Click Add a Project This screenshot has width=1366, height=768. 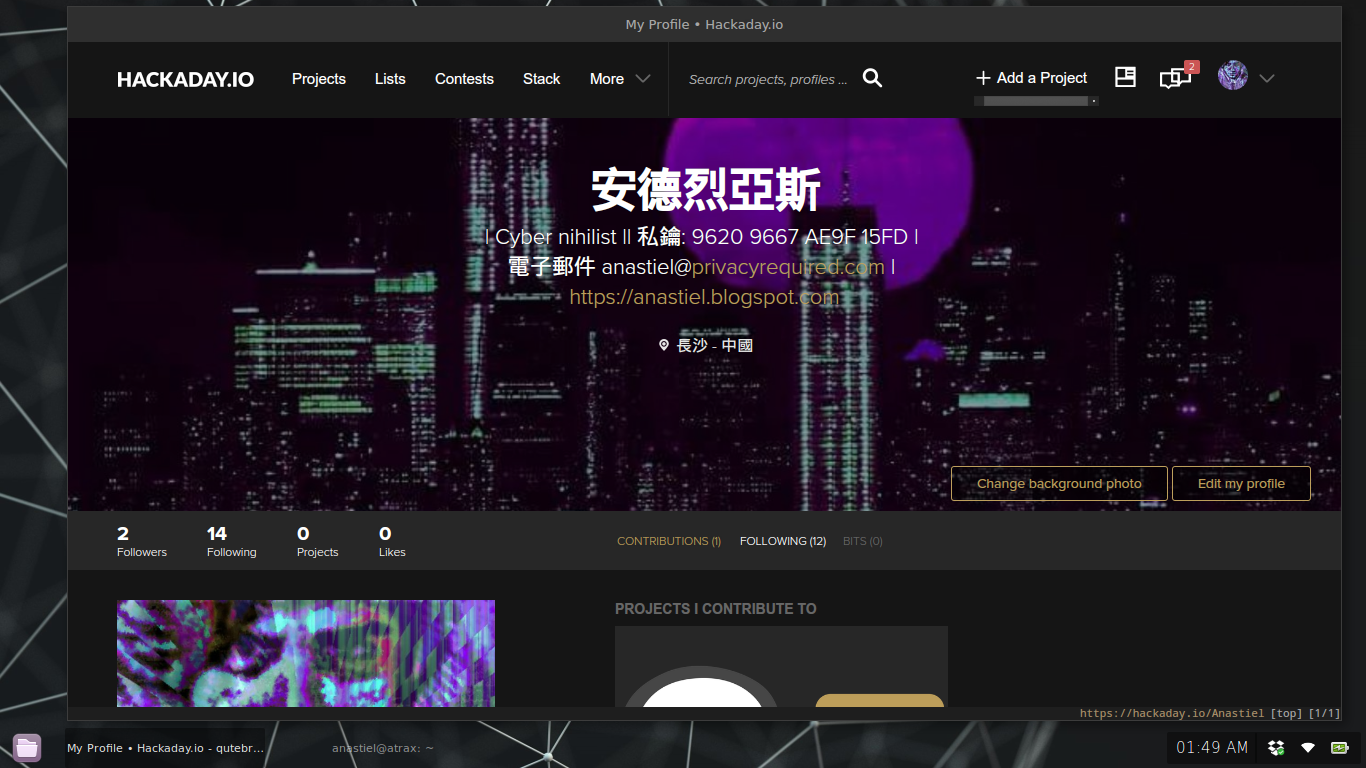coord(1031,78)
